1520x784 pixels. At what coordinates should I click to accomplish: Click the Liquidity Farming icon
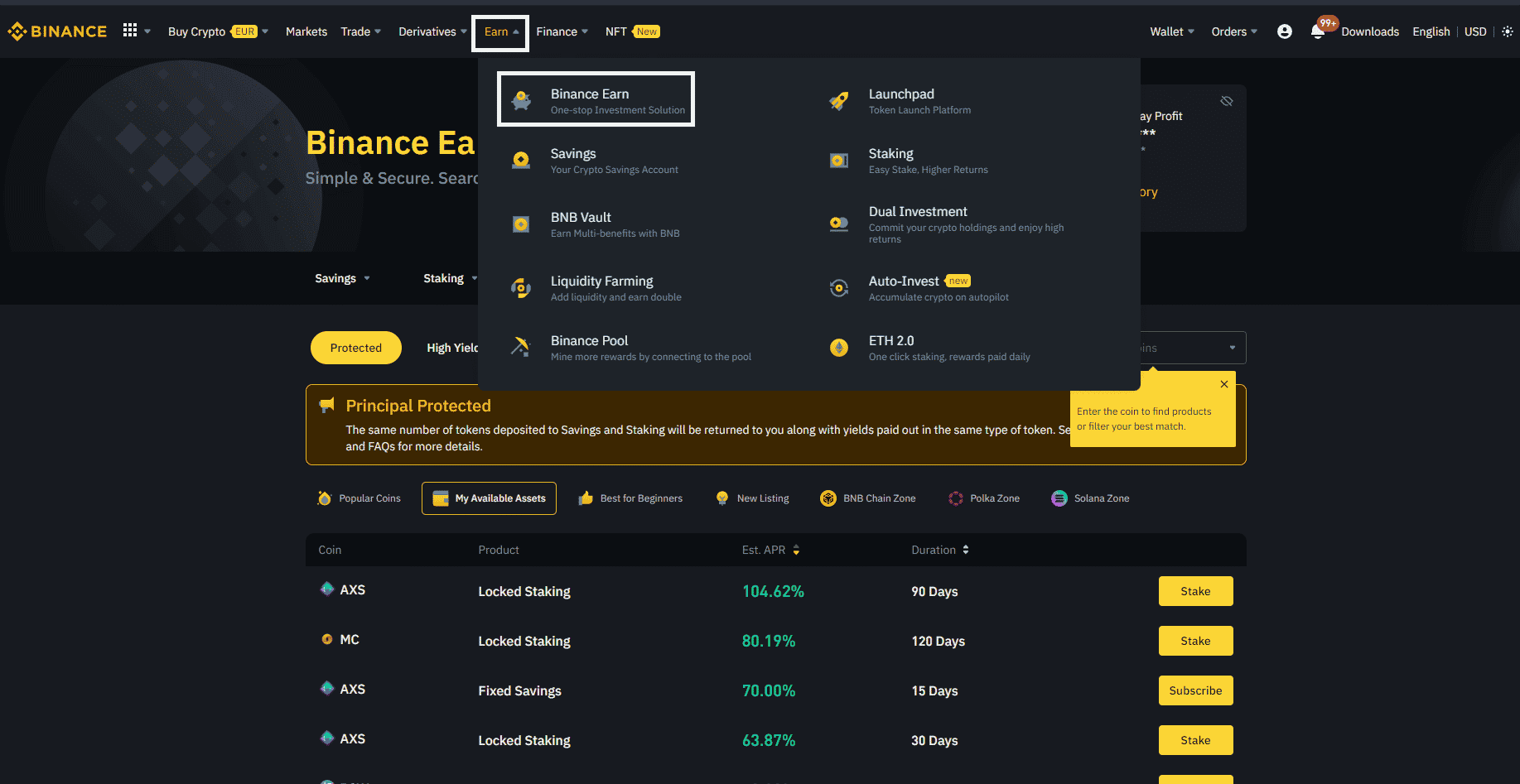(520, 288)
